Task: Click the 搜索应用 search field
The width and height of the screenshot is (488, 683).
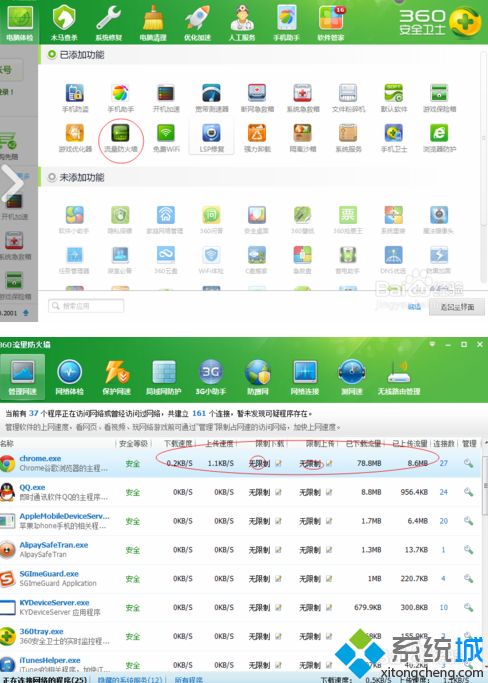Action: 86,306
